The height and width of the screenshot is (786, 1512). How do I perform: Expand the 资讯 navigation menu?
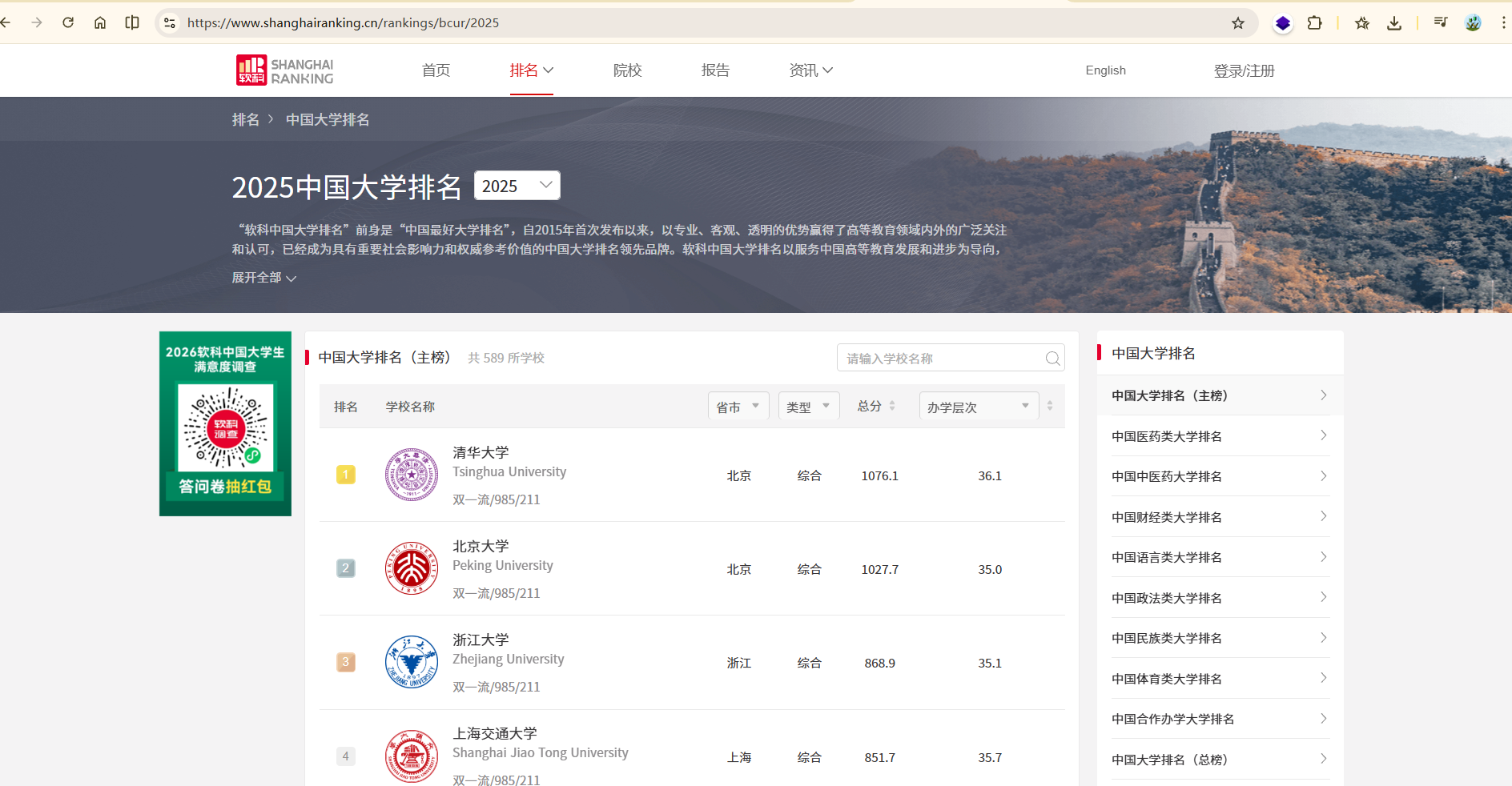811,70
